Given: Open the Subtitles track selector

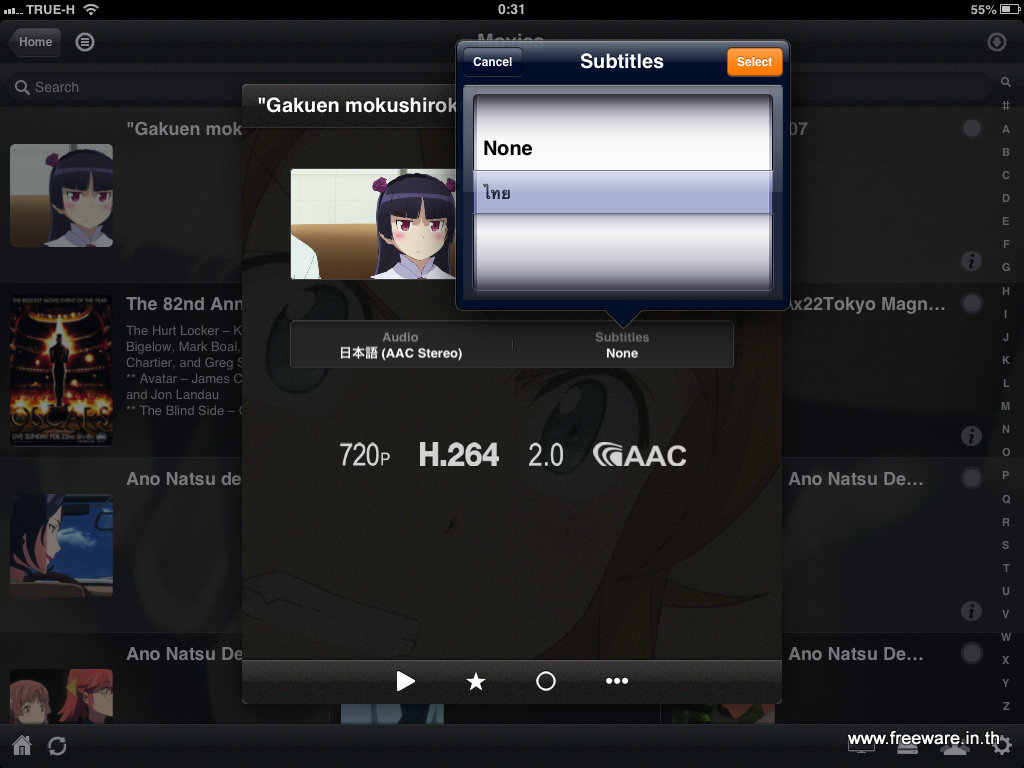Looking at the screenshot, I should click(622, 345).
